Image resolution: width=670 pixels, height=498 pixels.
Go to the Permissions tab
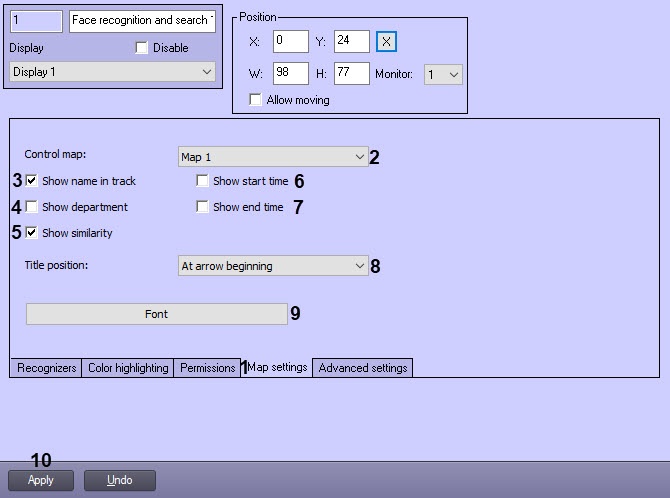[x=207, y=368]
